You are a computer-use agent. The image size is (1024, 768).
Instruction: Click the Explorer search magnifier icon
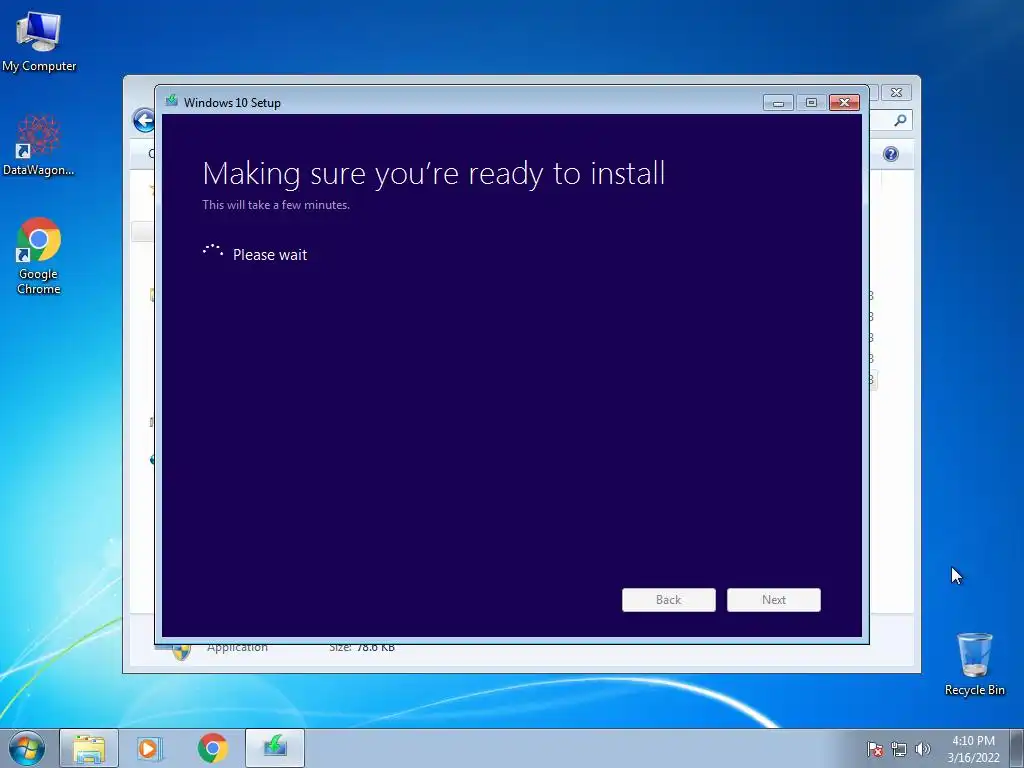tap(900, 120)
